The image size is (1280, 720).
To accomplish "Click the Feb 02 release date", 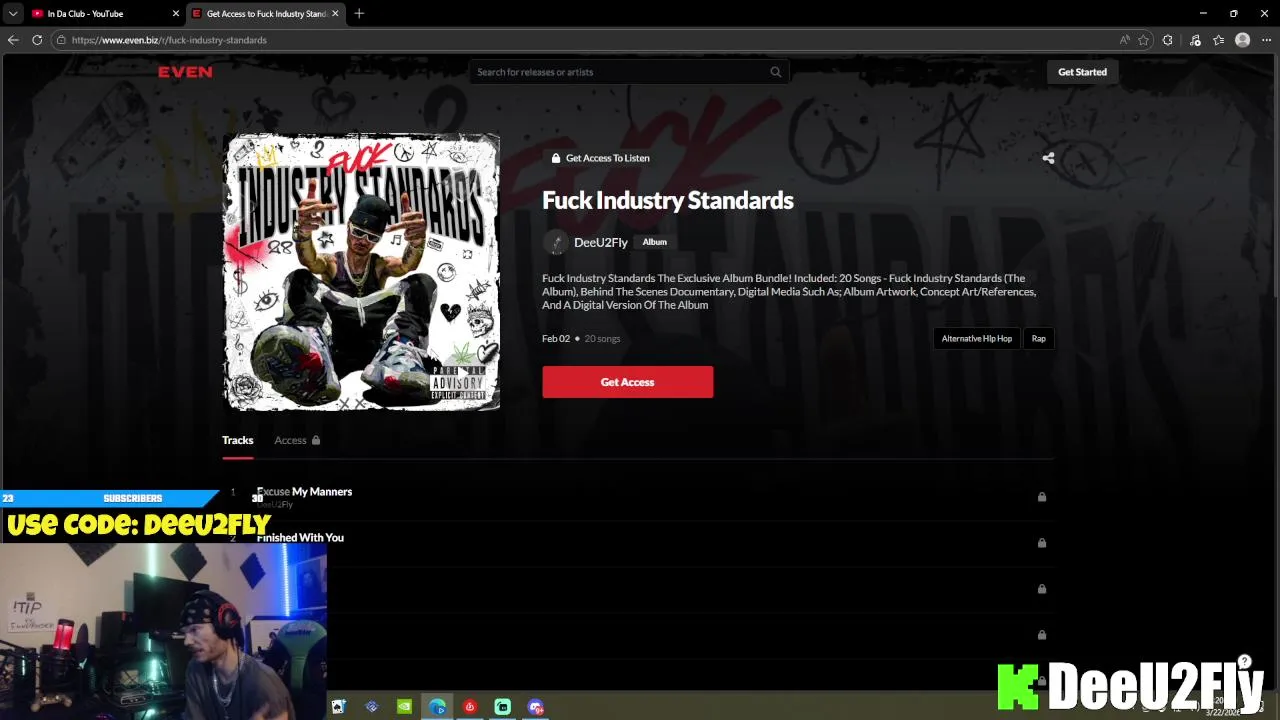I will pos(556,339).
